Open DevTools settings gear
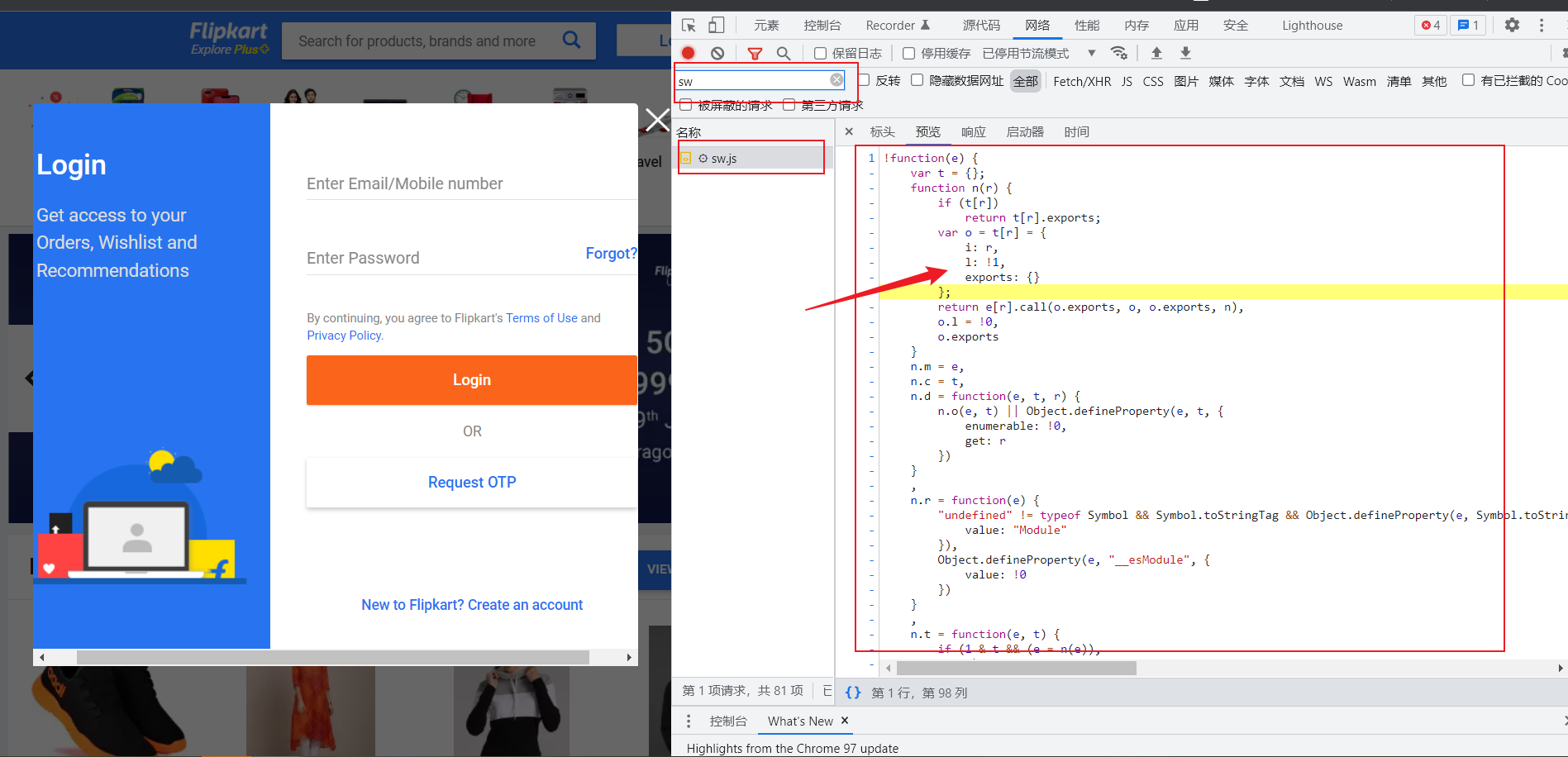 [x=1512, y=25]
